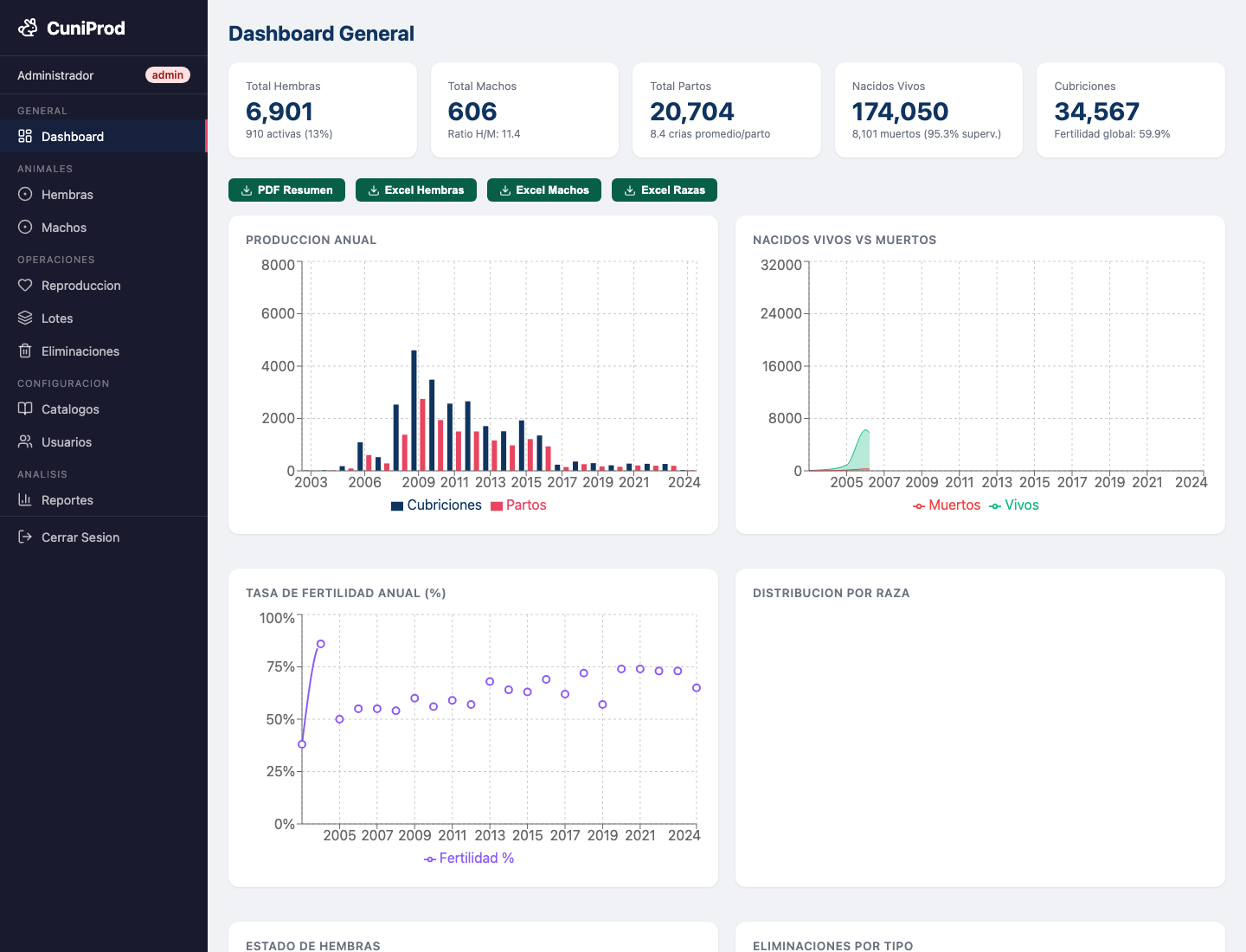The width and height of the screenshot is (1246, 952).
Task: Go to Usuarios management
Action: click(104, 441)
